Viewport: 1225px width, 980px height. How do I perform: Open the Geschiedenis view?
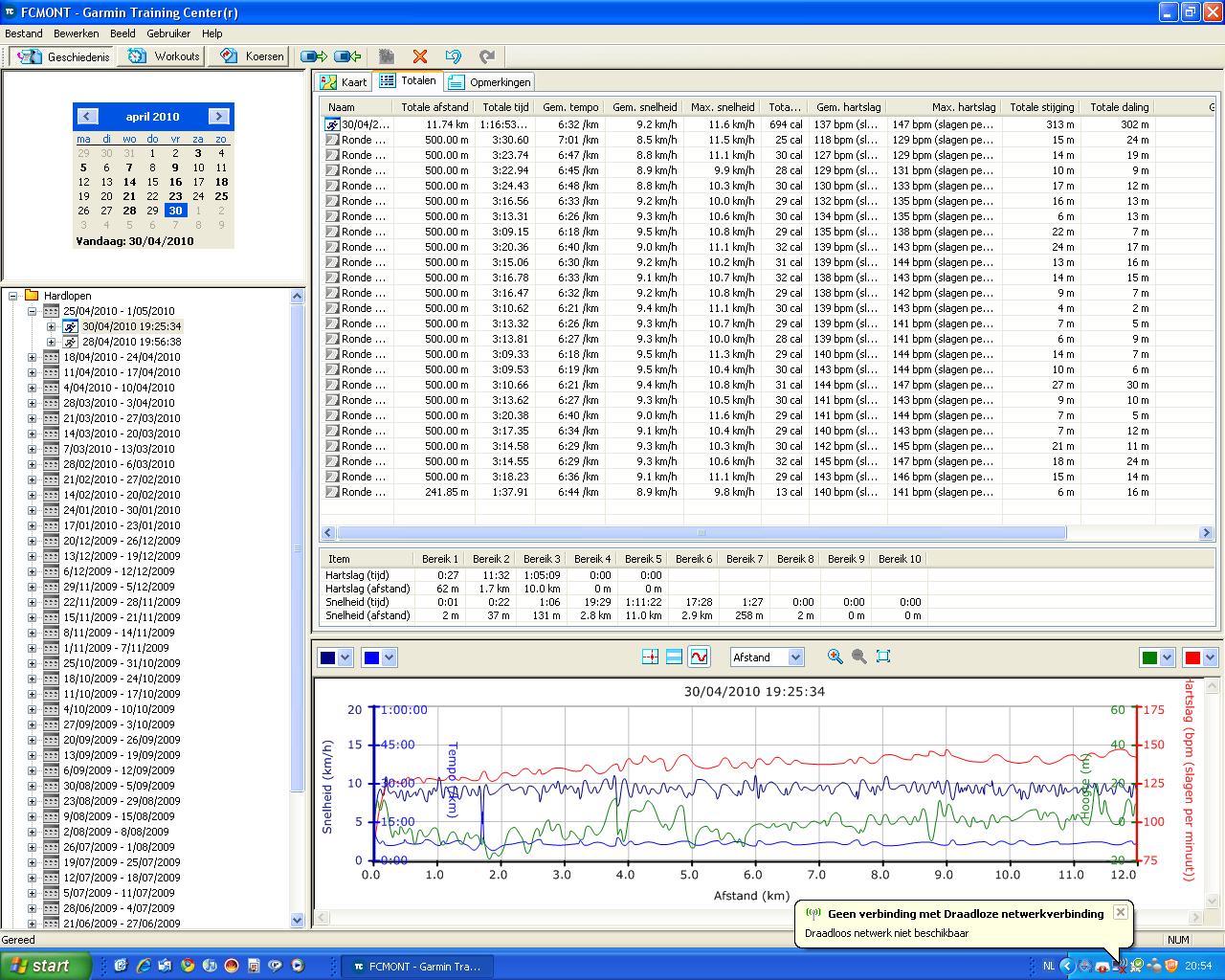click(64, 56)
